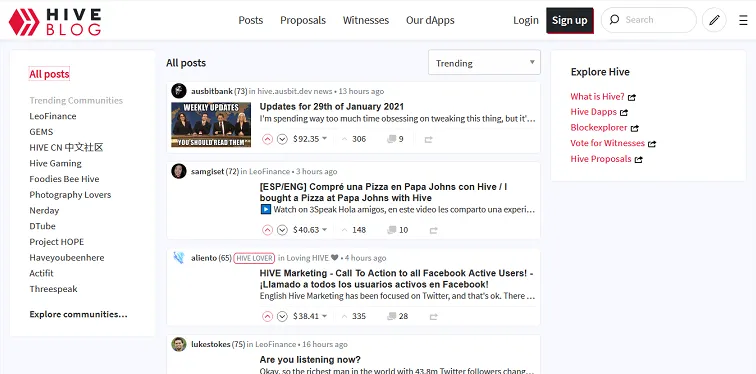The width and height of the screenshot is (756, 374).
Task: Click the search magnifier icon
Action: coord(614,20)
